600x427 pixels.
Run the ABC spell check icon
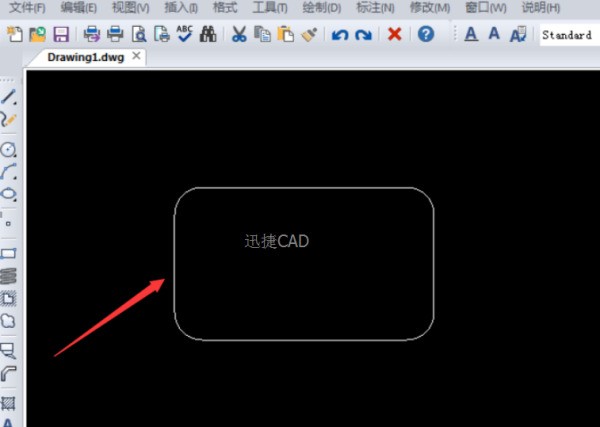185,34
